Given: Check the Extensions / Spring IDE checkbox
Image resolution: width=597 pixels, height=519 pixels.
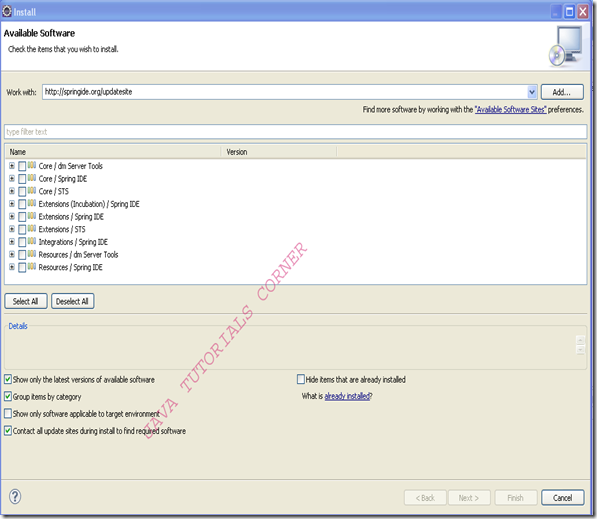Looking at the screenshot, I should coord(22,217).
